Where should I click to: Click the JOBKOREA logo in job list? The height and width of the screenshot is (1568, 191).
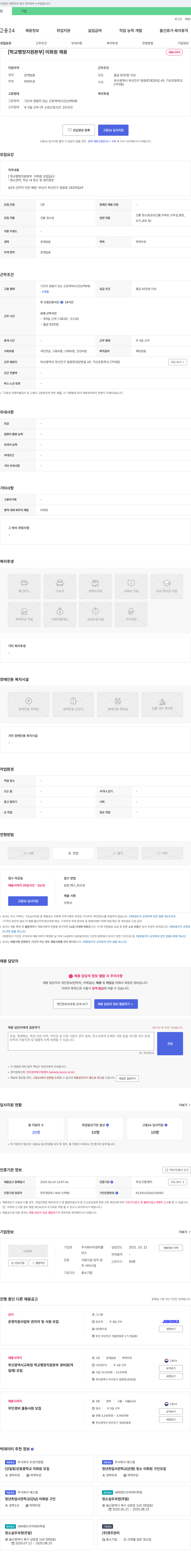coord(171,1322)
